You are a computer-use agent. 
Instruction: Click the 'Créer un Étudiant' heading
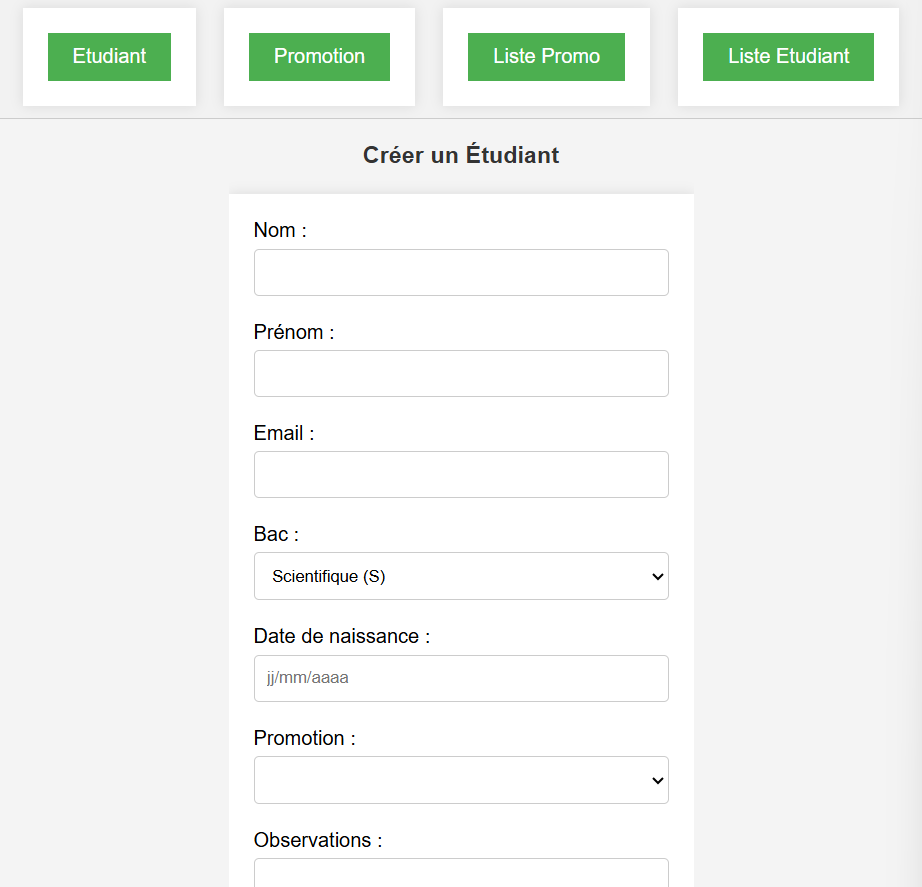[x=461, y=155]
